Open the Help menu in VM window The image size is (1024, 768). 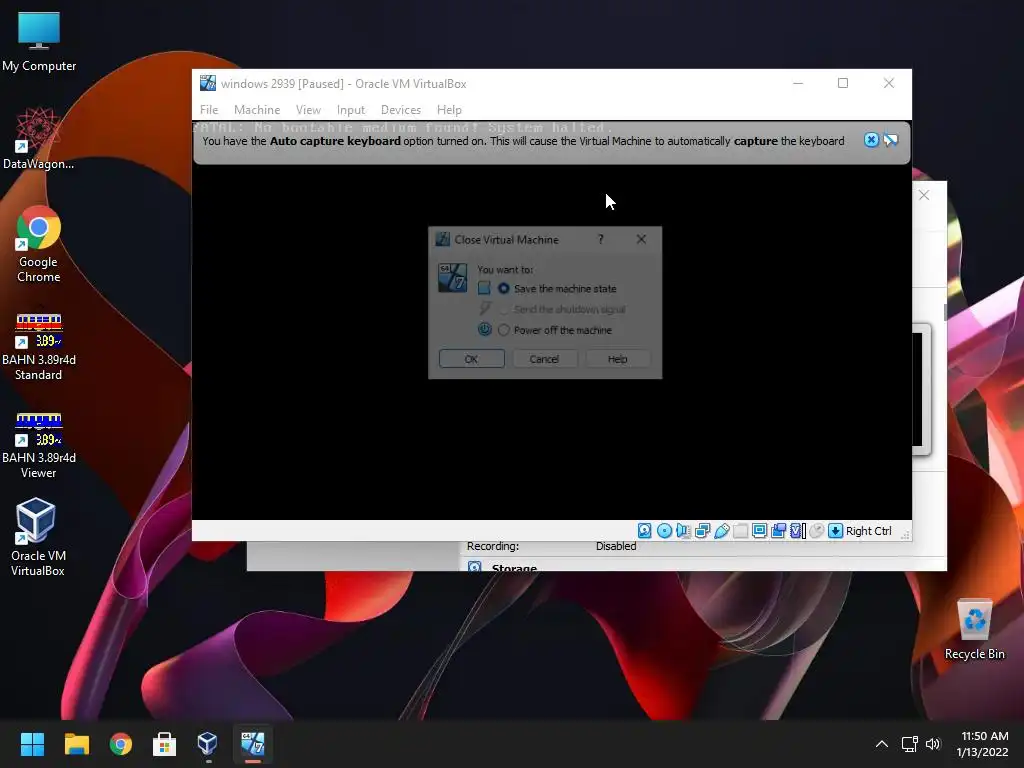pos(449,110)
